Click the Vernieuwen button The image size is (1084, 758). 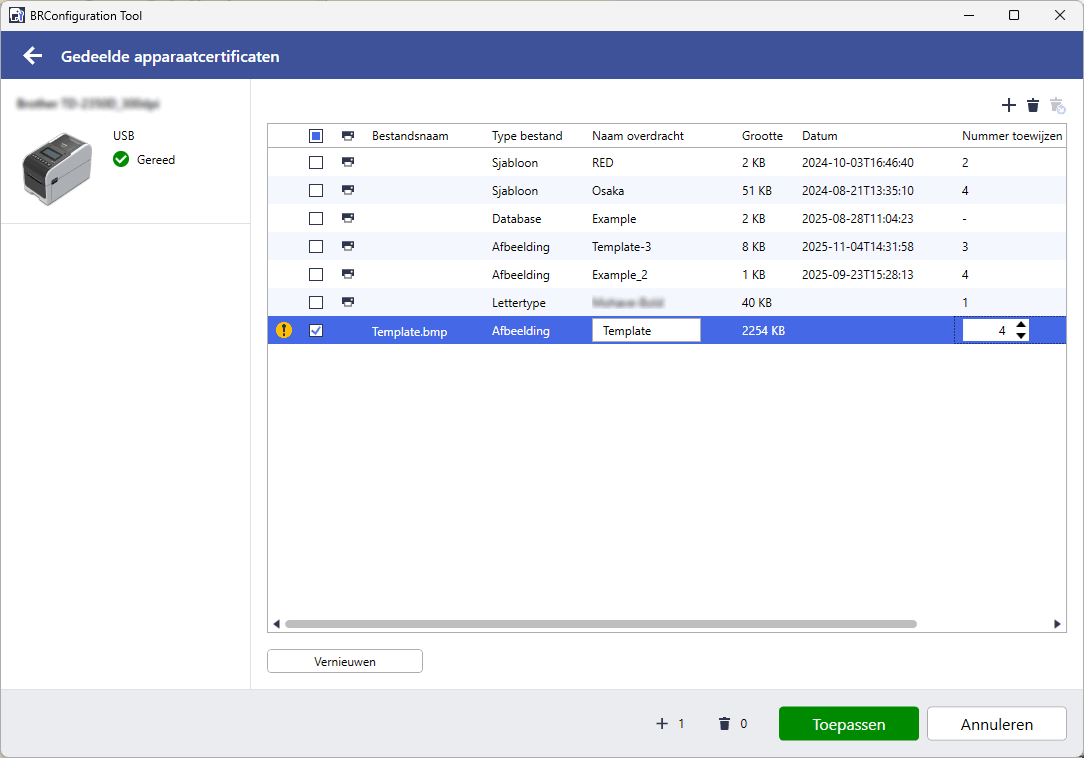click(345, 661)
